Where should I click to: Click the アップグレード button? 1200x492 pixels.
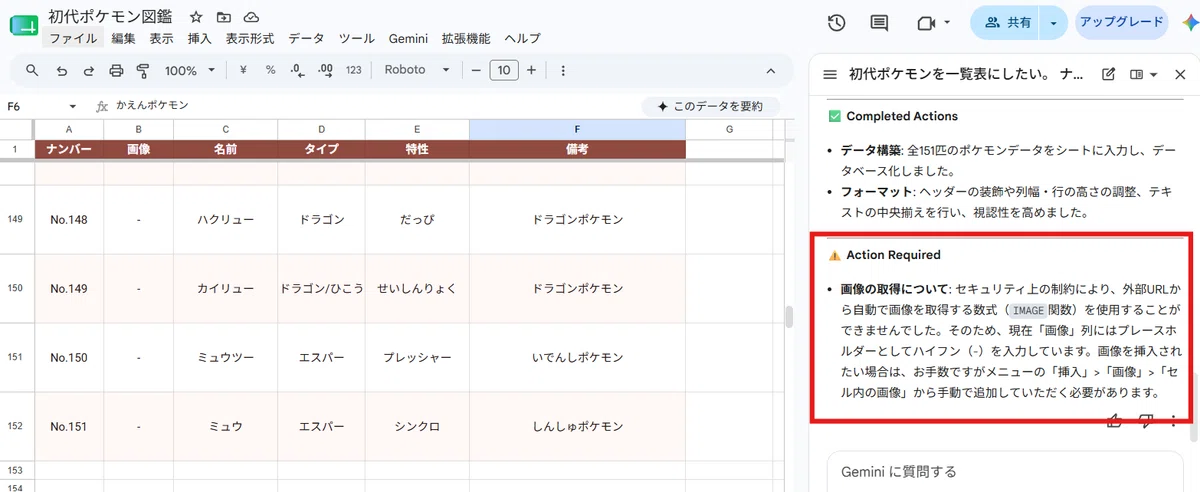coord(1121,22)
